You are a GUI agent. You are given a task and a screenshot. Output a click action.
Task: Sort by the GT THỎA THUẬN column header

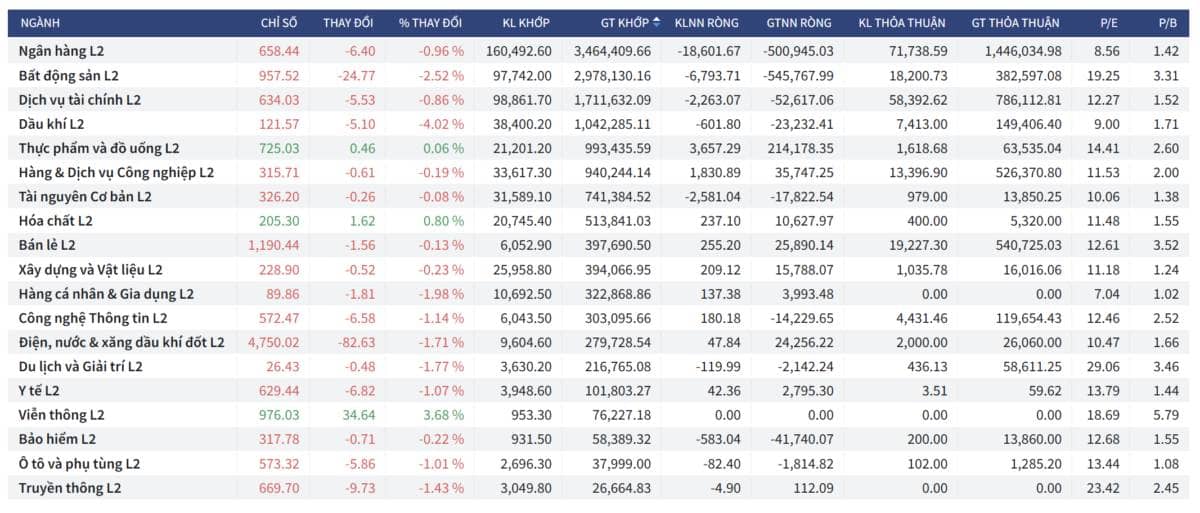(x=1017, y=22)
